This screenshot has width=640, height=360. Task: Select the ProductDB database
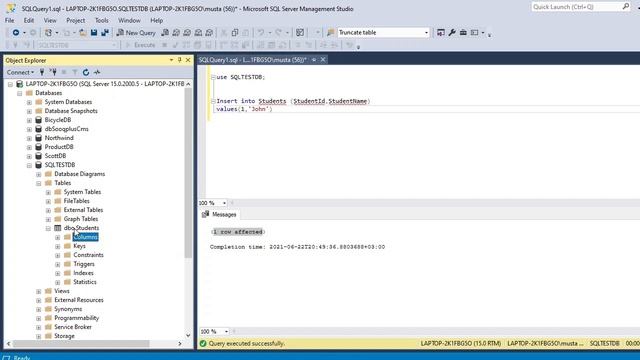click(59, 147)
